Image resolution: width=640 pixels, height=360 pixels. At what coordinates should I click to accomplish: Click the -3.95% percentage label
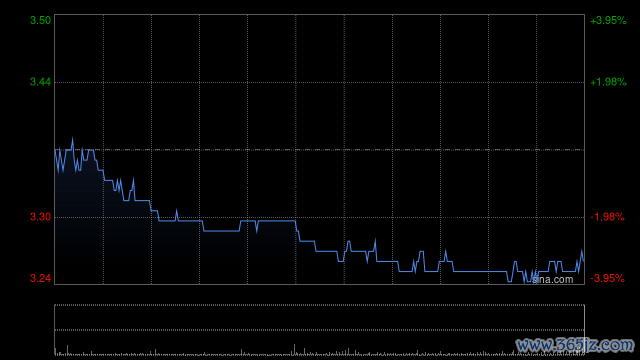coord(607,278)
